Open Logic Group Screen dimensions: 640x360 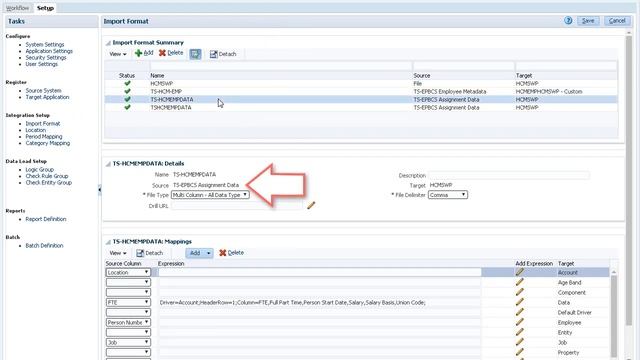pos(40,169)
